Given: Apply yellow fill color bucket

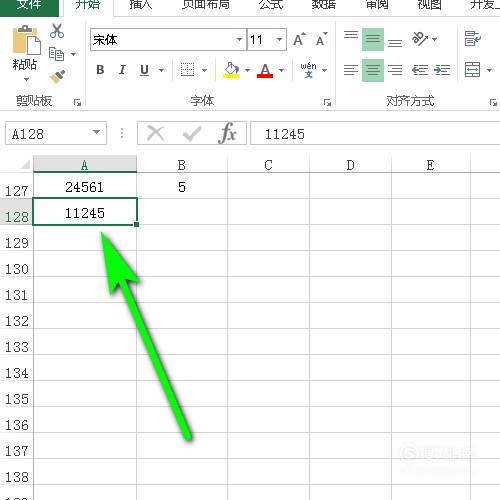Looking at the screenshot, I should (232, 70).
